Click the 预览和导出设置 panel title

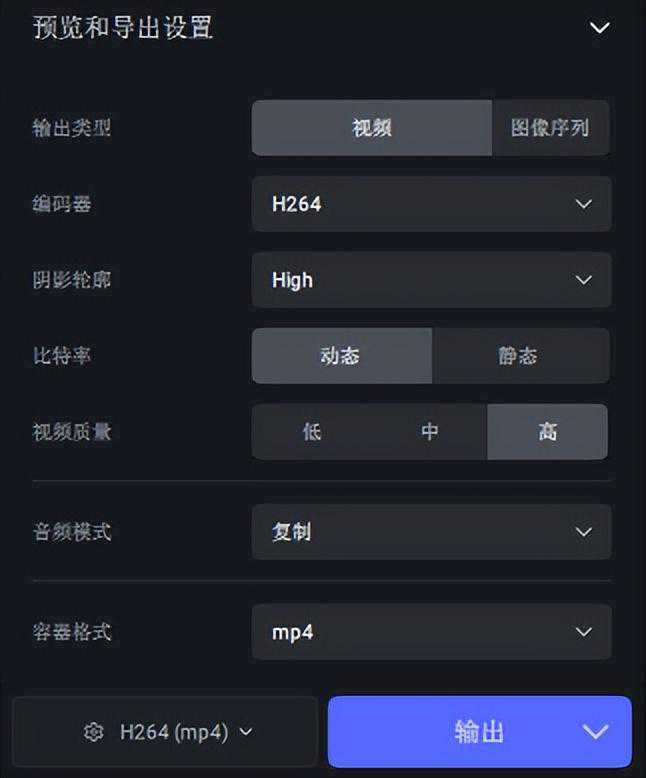pos(123,28)
